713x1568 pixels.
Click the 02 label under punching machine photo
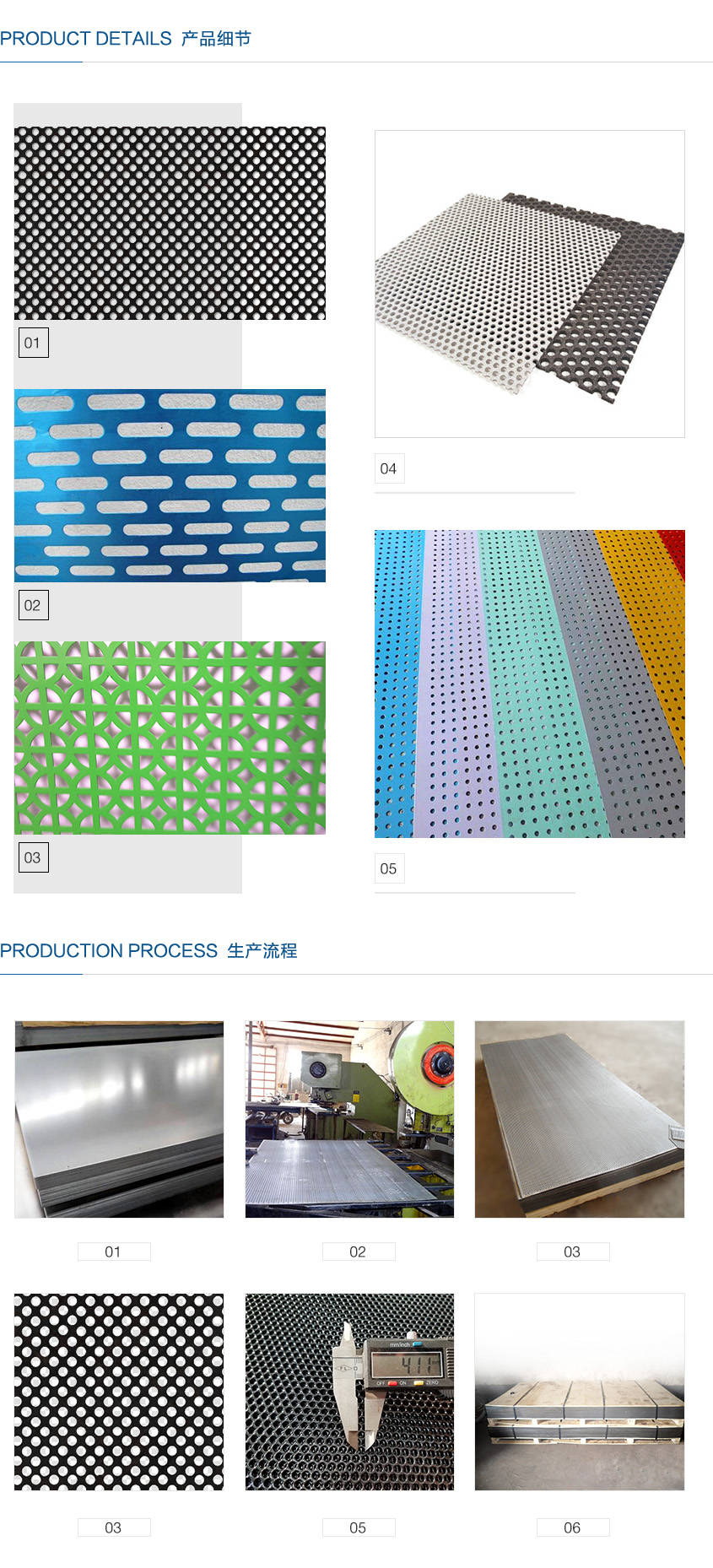click(359, 1252)
